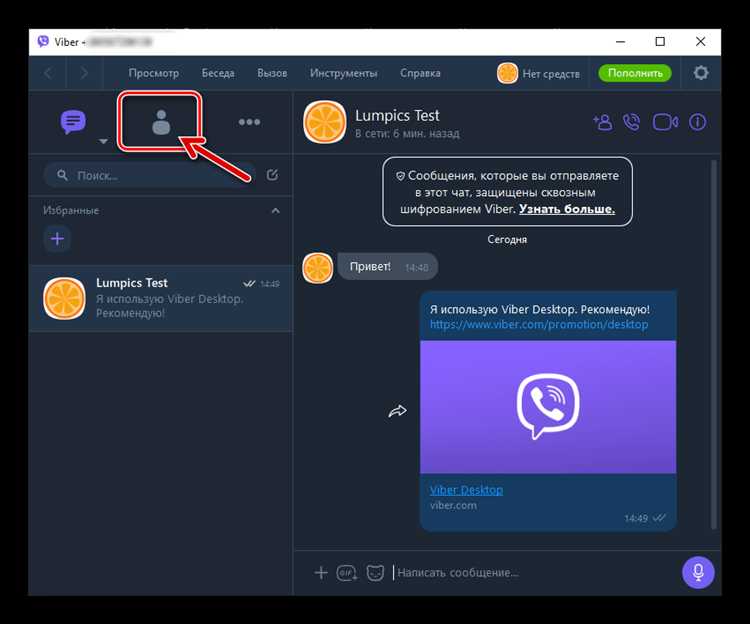The image size is (750, 624).
Task: Open settings gear icon
Action: pyautogui.click(x=701, y=73)
